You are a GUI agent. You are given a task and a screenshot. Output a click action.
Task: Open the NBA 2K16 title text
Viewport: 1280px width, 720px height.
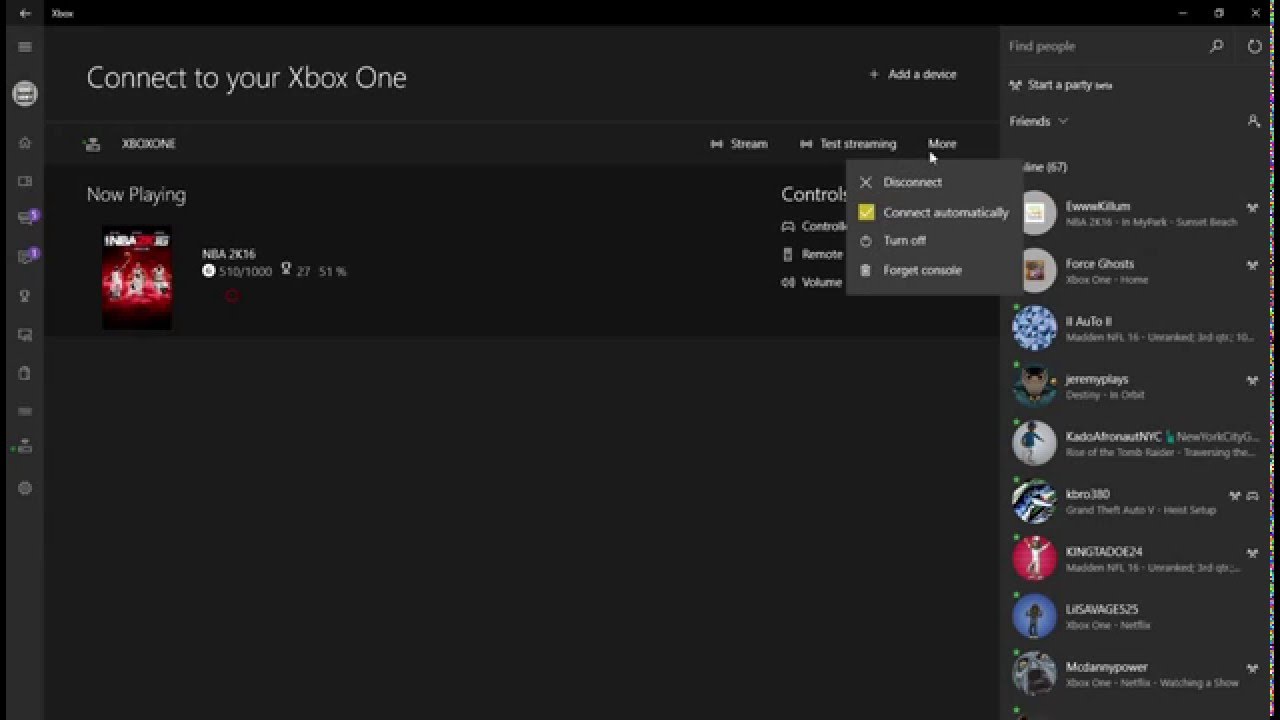click(228, 254)
